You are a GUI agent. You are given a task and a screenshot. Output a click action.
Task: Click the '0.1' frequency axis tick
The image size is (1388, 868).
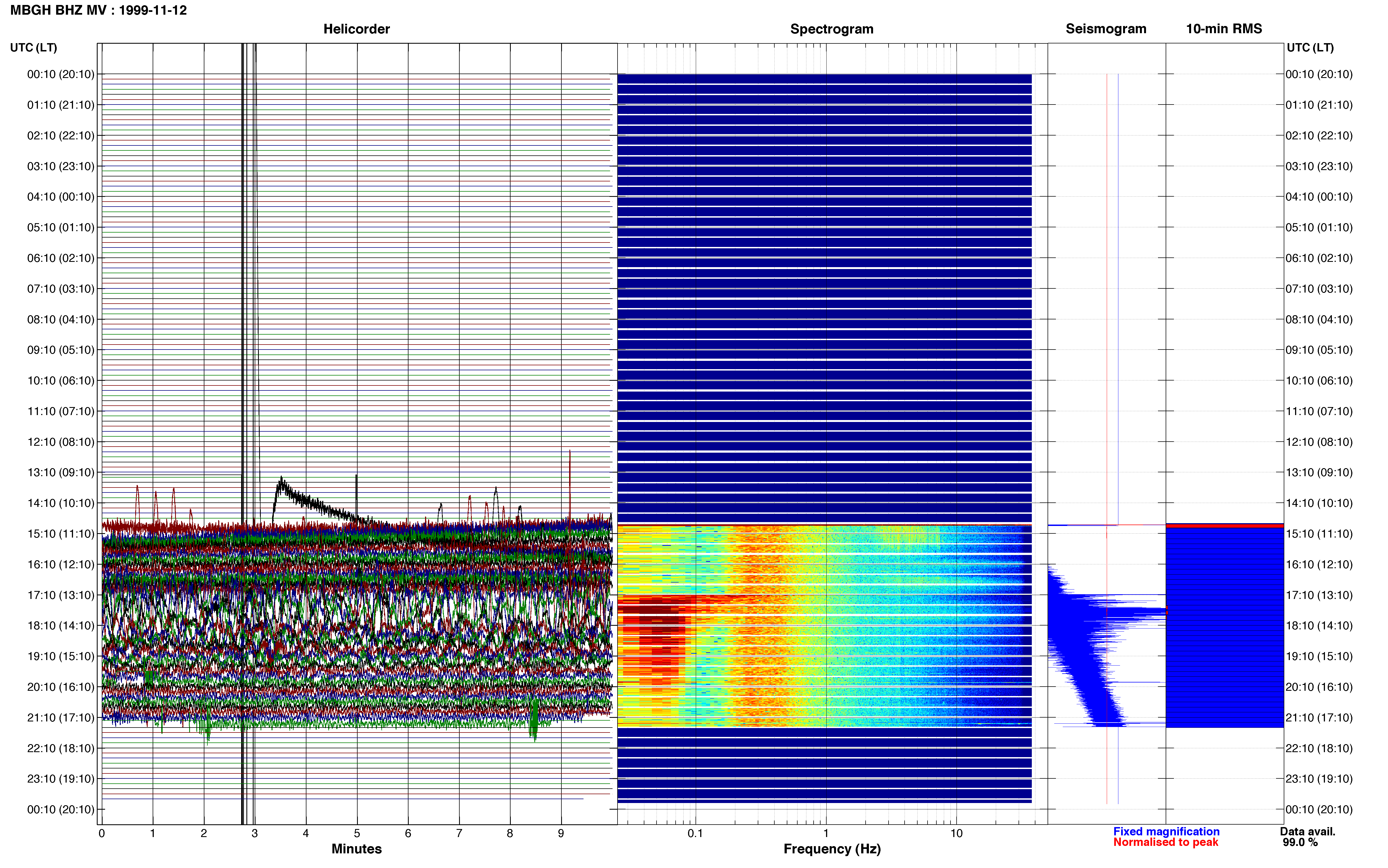pos(695,833)
